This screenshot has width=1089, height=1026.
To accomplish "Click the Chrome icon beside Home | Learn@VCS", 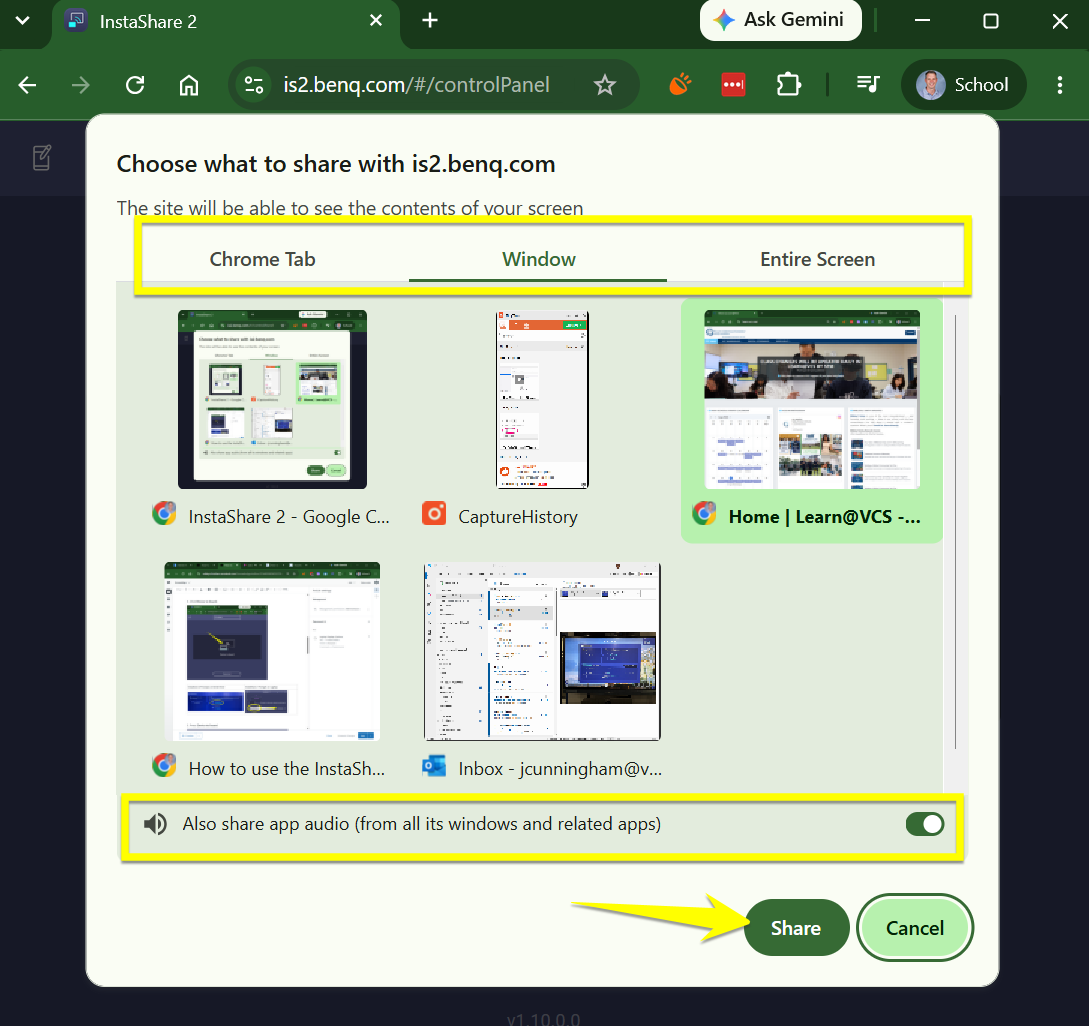I will point(704,513).
